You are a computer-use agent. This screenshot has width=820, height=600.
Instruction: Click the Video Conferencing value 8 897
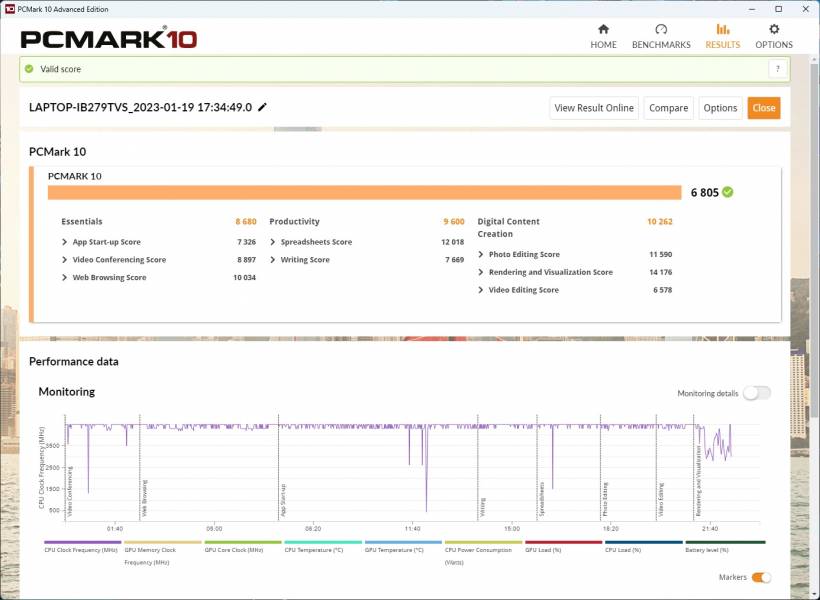coord(246,259)
